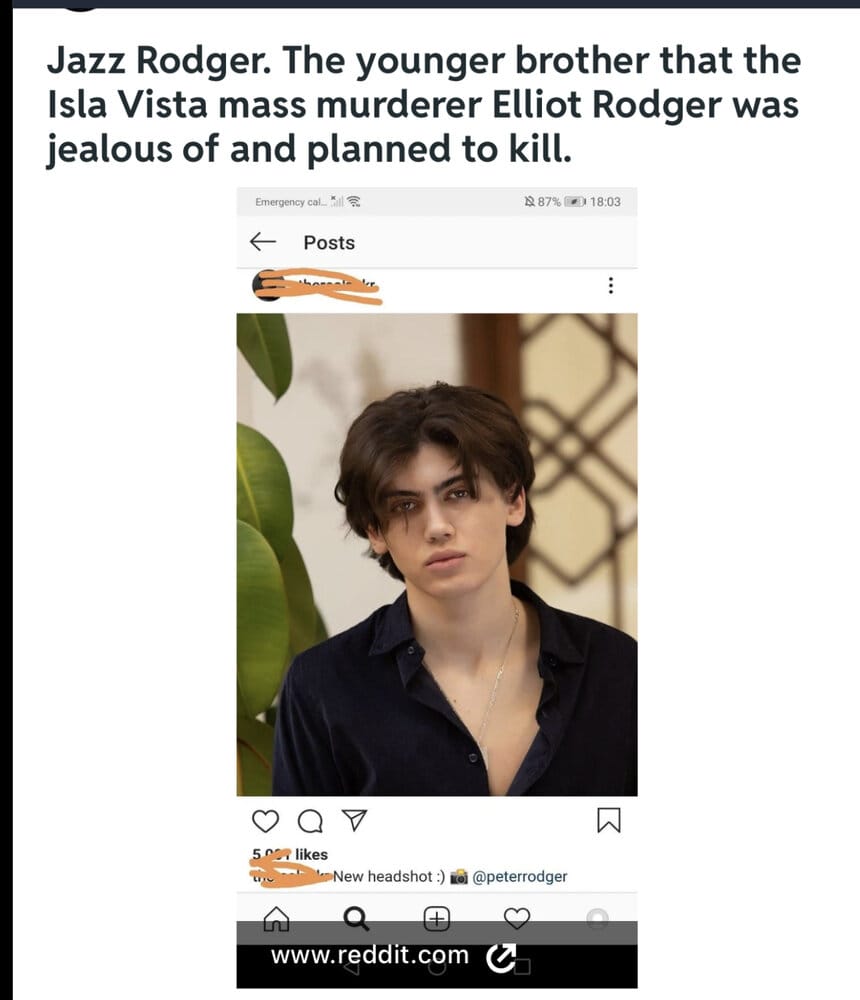The width and height of the screenshot is (860, 1000).
Task: Open activity heart in bottom bar
Action: [517, 918]
